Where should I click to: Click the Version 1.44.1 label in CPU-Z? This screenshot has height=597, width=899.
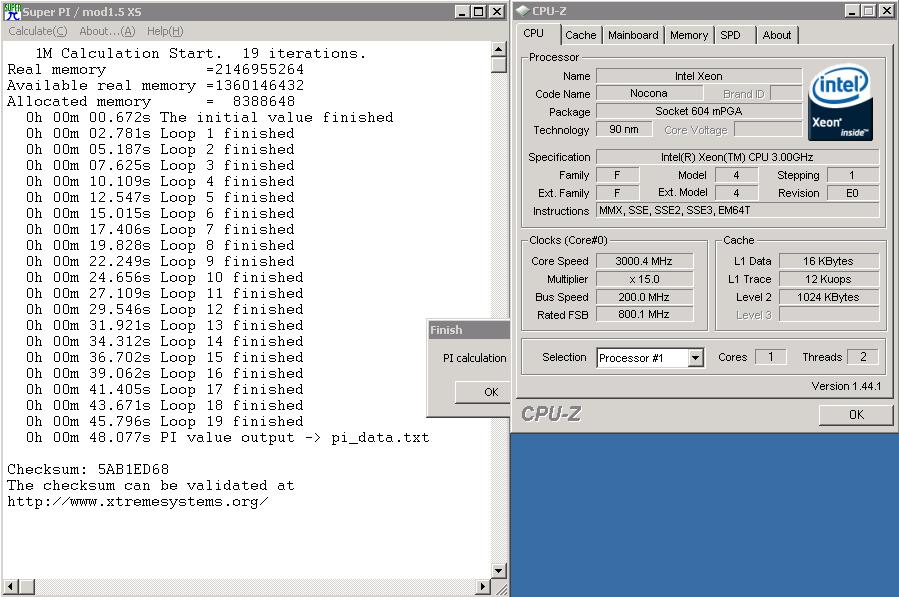click(846, 387)
